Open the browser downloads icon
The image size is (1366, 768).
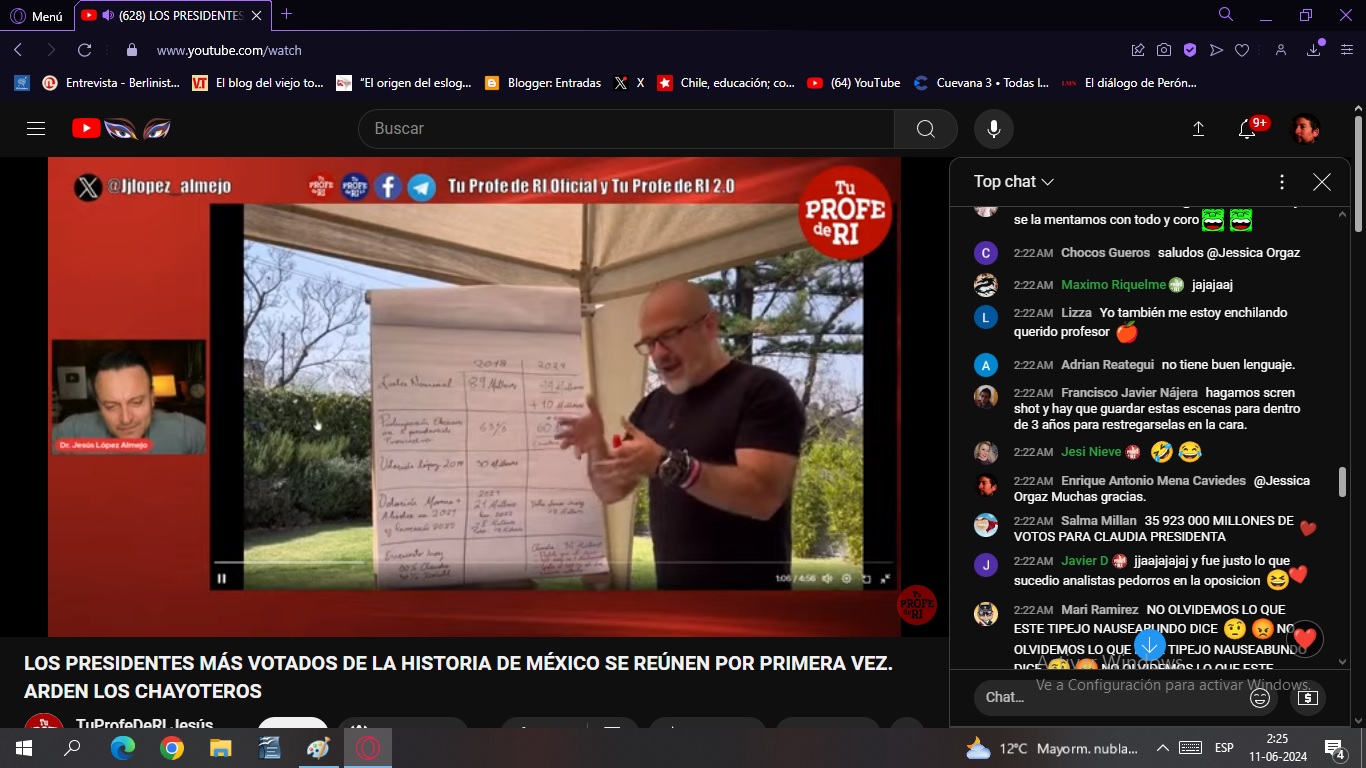[1314, 50]
